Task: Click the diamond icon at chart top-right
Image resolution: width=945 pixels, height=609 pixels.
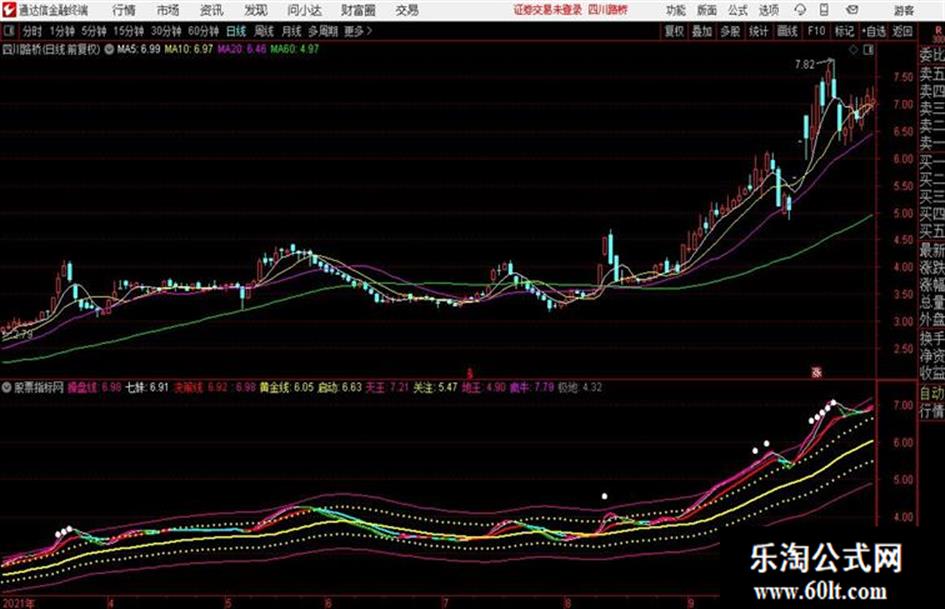Action: [853, 50]
